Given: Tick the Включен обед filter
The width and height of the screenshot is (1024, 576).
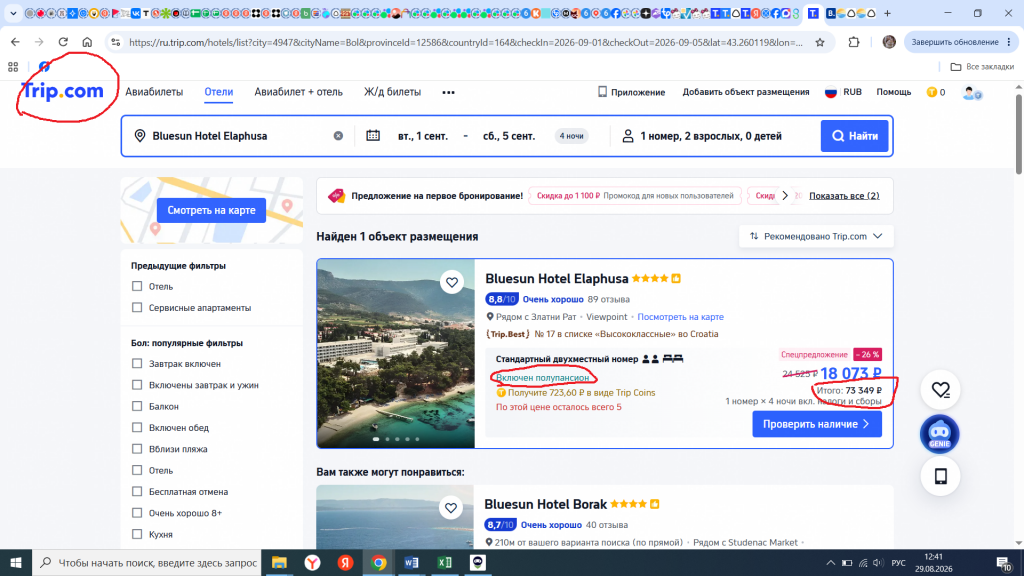Looking at the screenshot, I should point(136,427).
